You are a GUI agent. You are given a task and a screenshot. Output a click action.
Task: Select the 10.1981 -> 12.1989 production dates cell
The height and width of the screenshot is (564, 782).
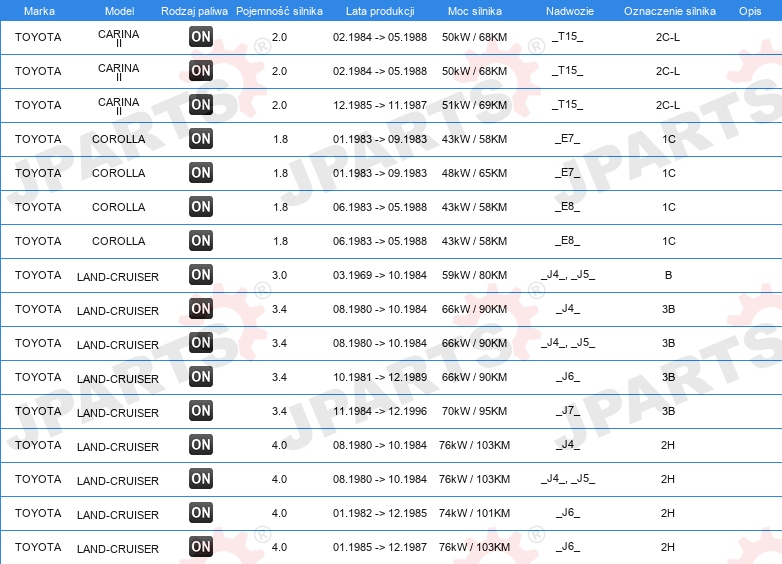pyautogui.click(x=380, y=377)
